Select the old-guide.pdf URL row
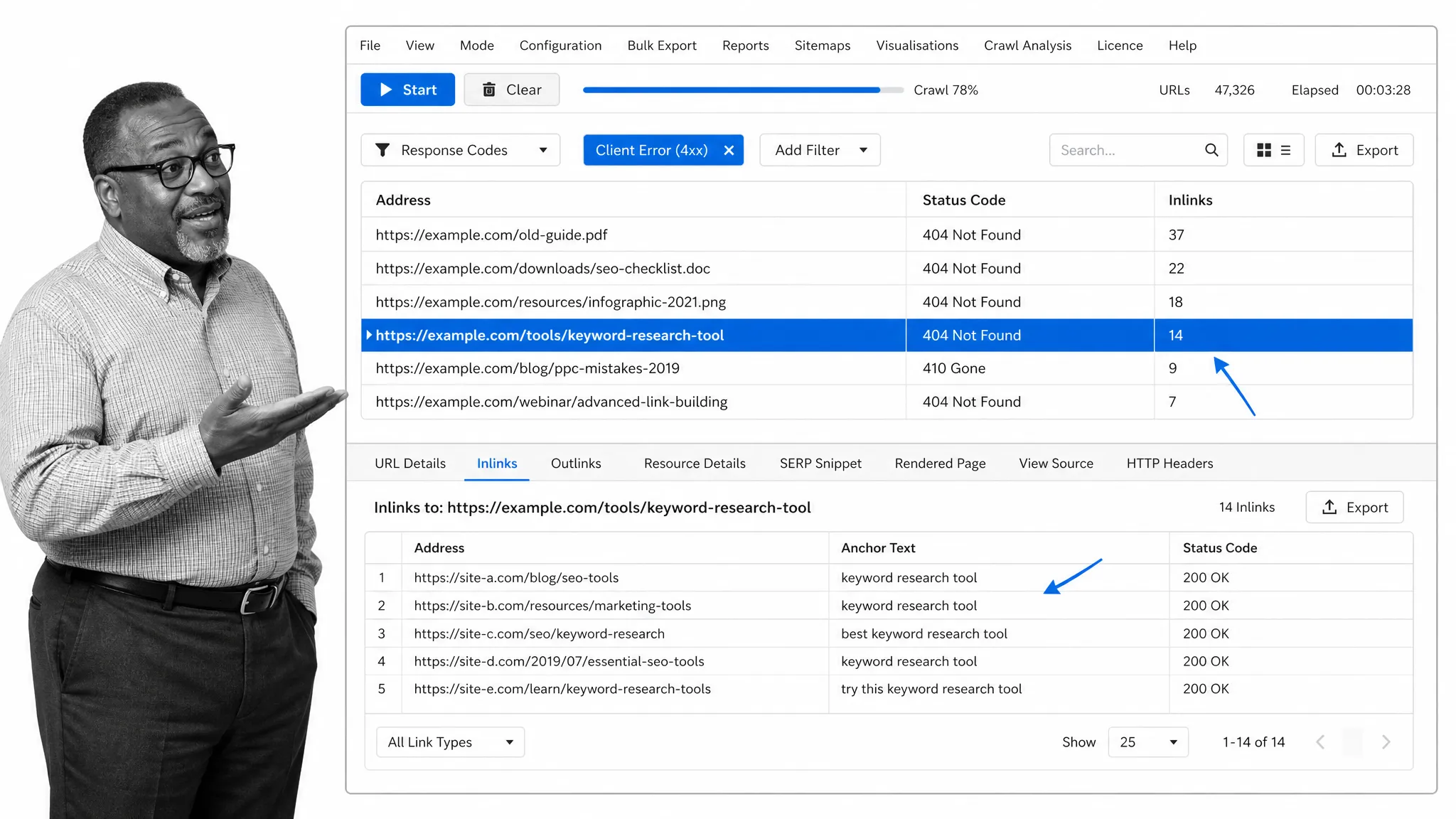Viewport: 1456px width, 819px height. [887, 235]
